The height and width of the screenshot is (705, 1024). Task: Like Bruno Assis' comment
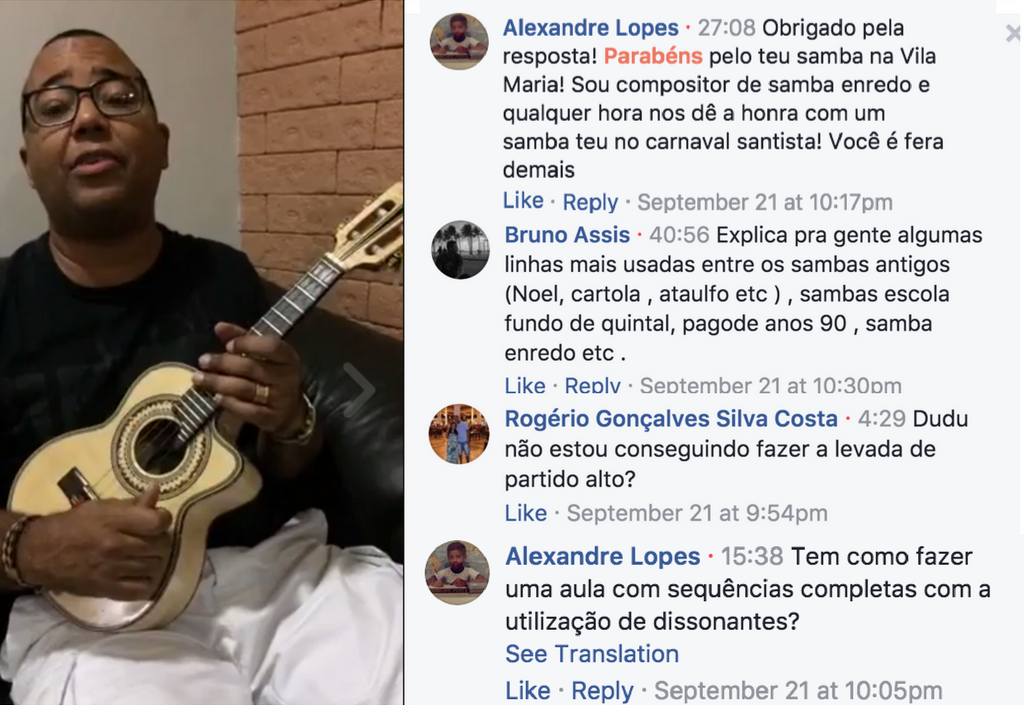[x=525, y=385]
